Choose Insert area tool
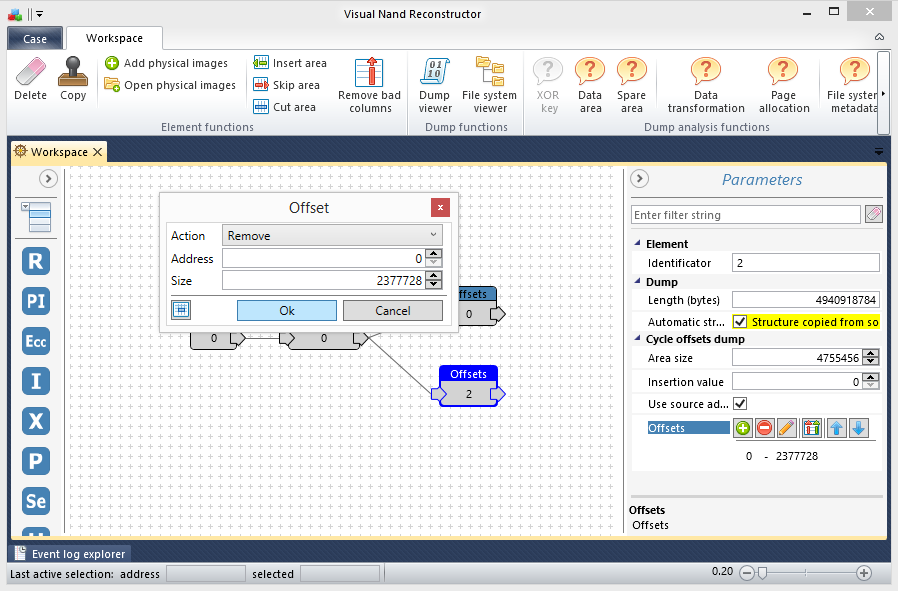The width and height of the screenshot is (898, 591). [x=290, y=63]
